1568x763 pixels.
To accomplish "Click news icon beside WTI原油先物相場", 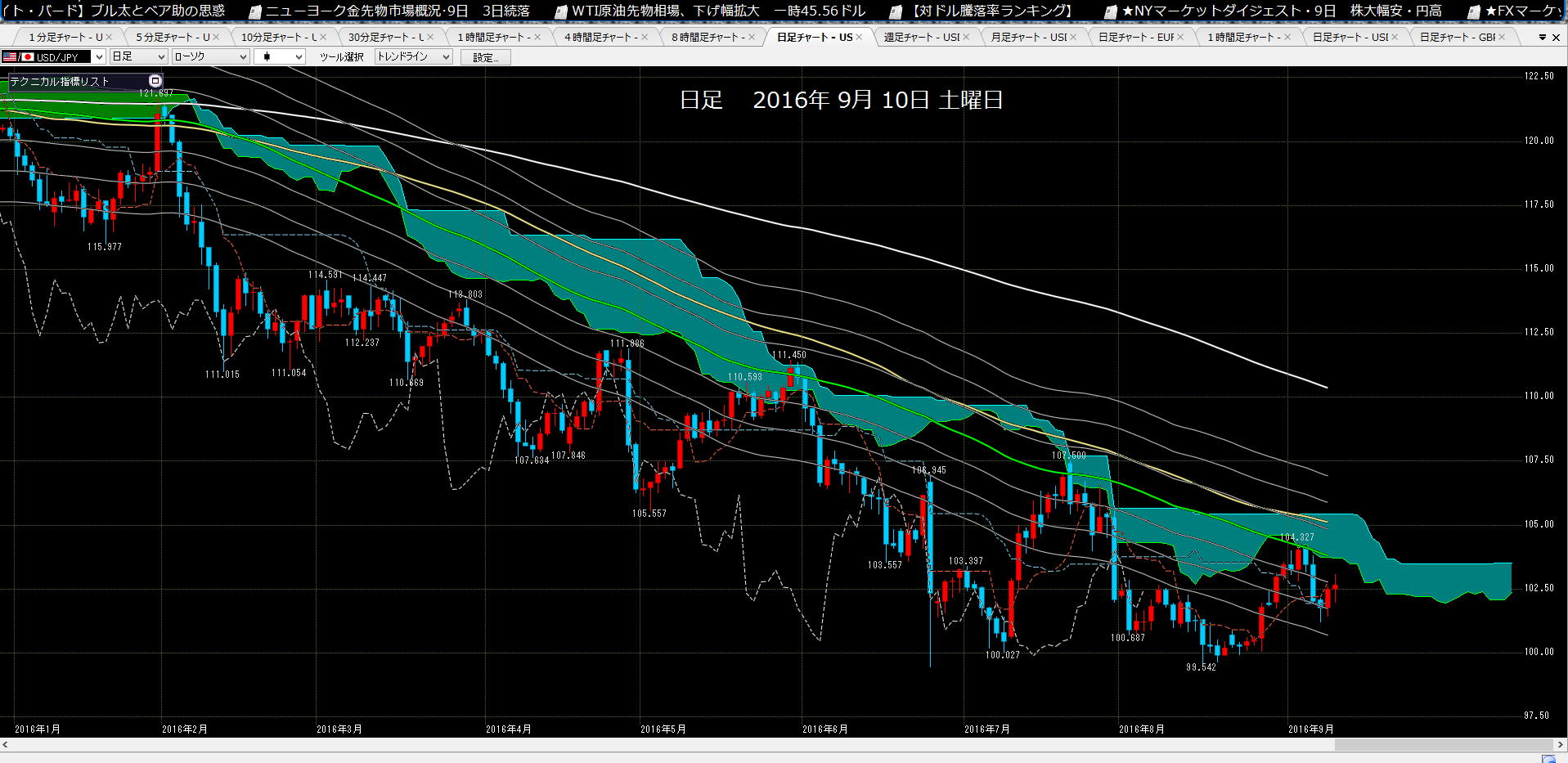I will coord(561,12).
